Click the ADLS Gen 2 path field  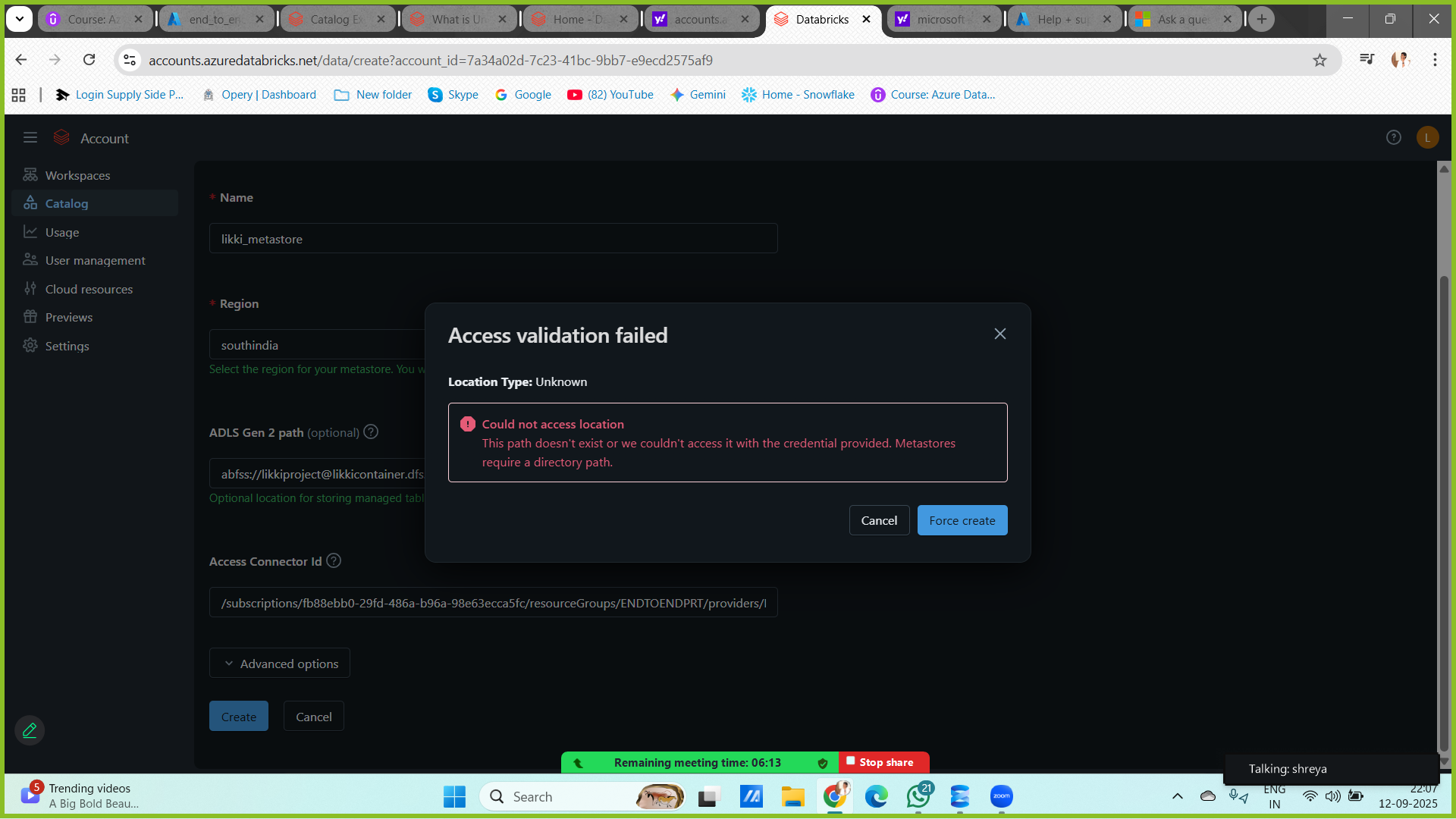[317, 474]
